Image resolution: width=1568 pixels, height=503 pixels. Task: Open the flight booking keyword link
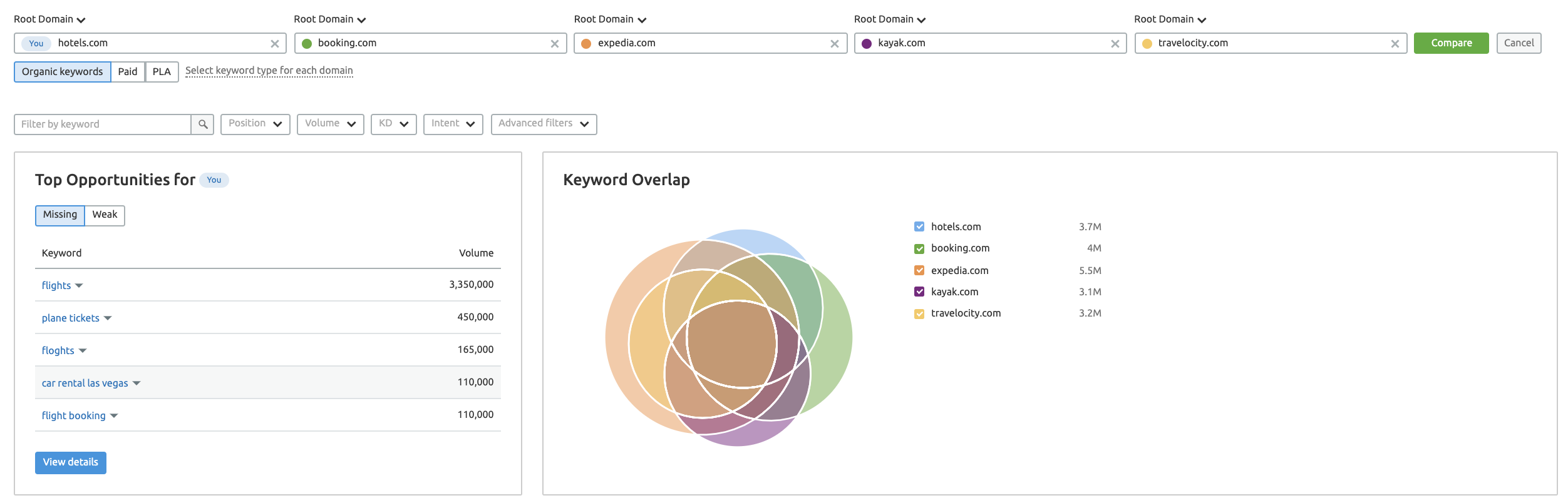74,416
